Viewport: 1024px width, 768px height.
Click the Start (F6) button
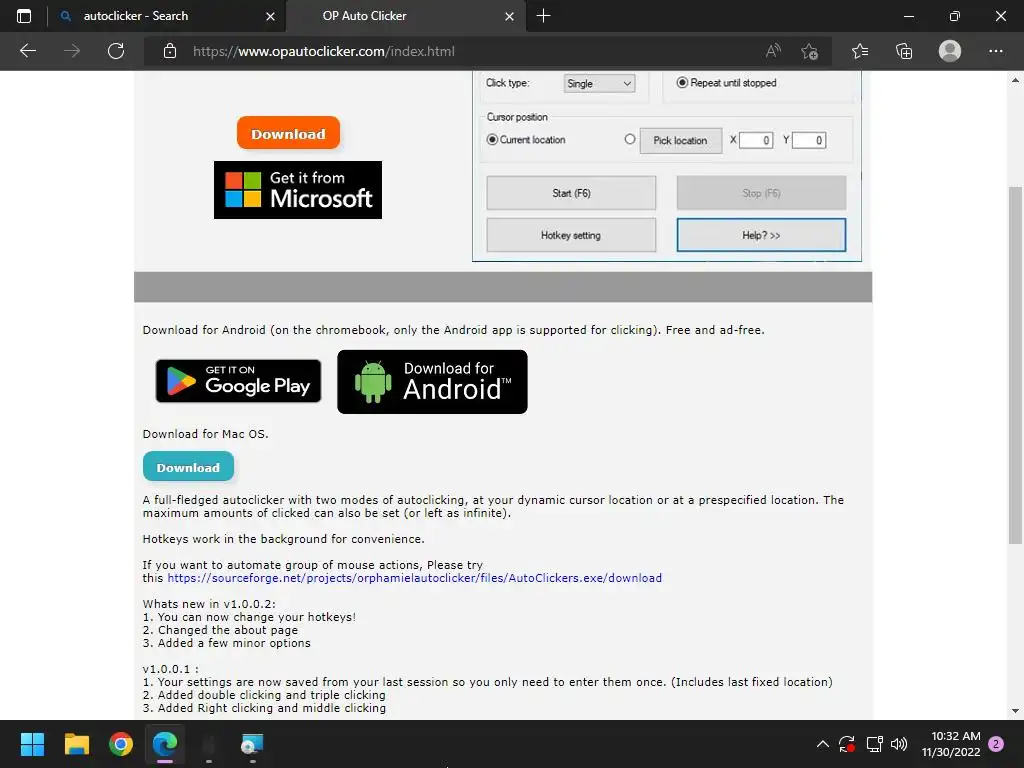[x=571, y=193]
